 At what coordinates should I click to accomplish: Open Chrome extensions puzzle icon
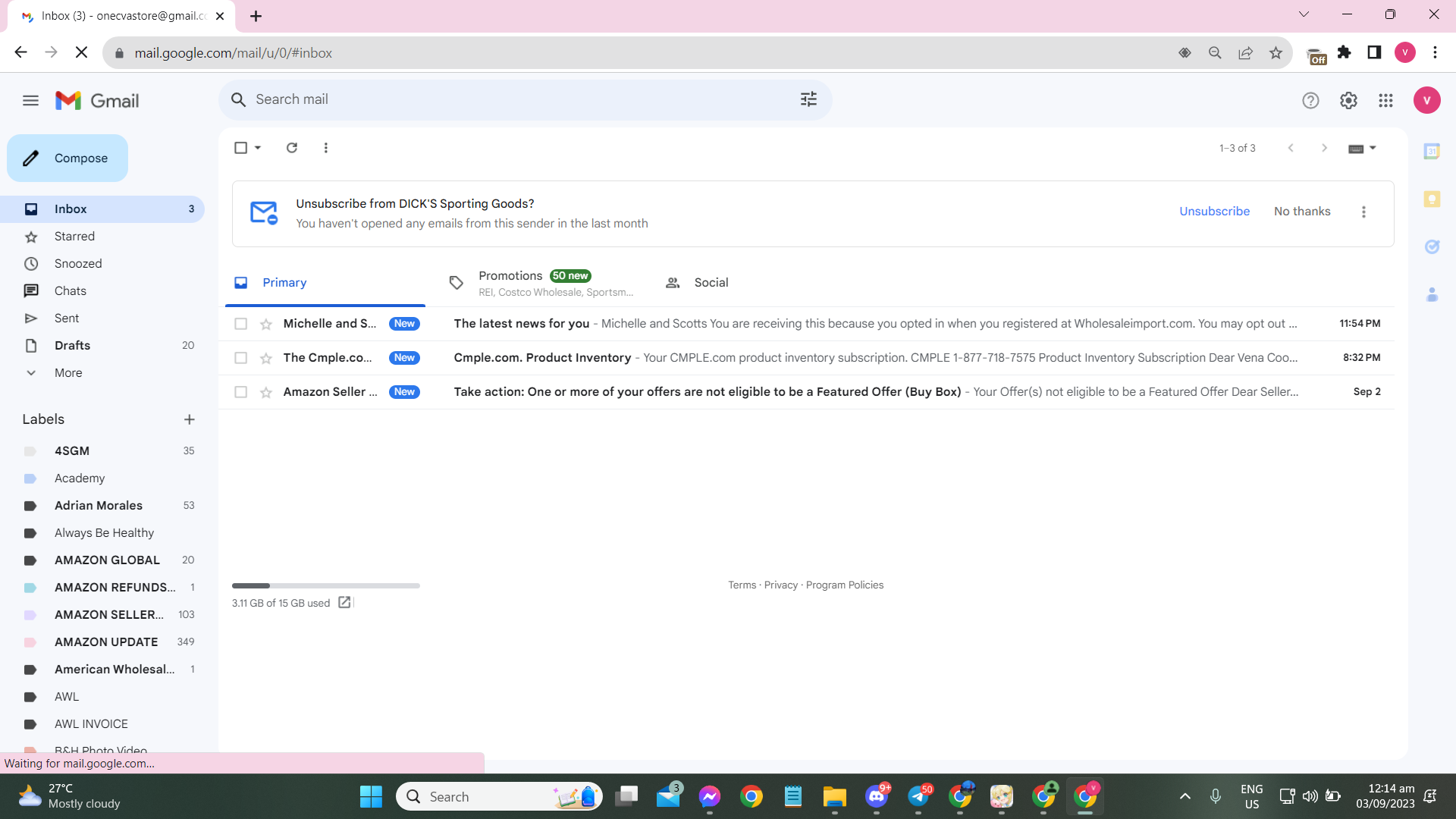(x=1344, y=52)
